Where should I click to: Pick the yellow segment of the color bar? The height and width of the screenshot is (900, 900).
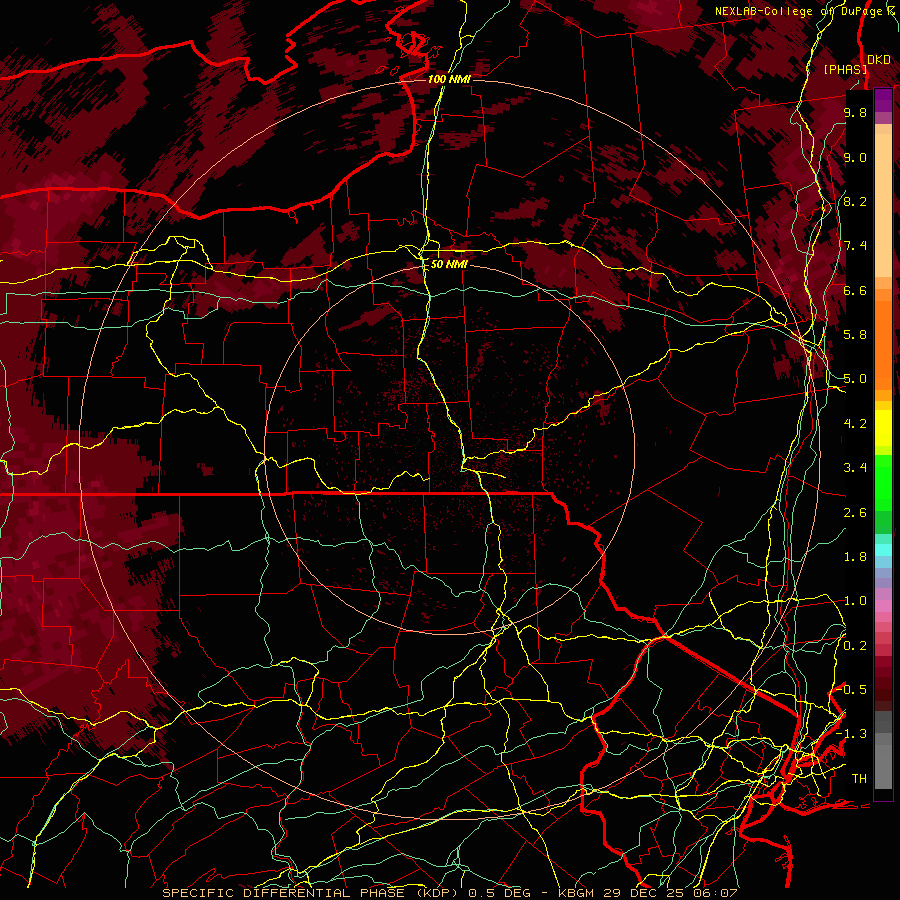tap(883, 428)
